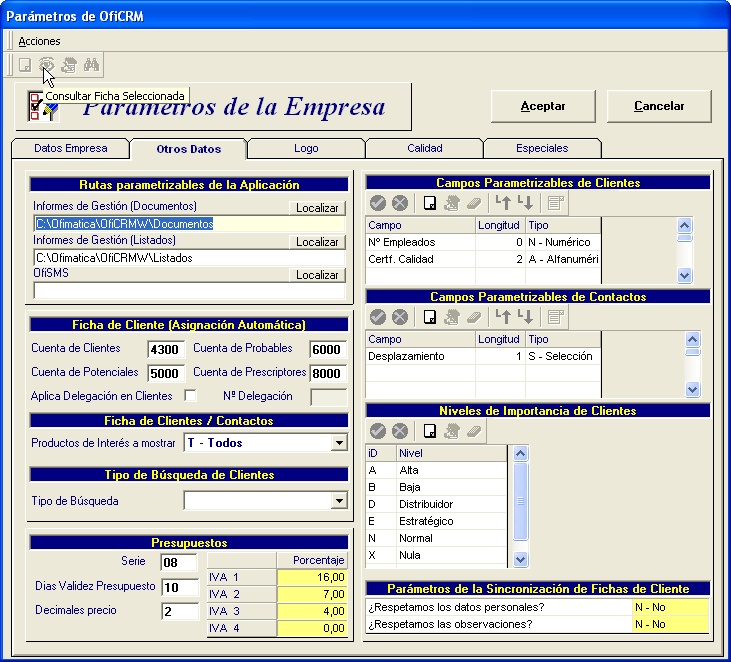Erase field icon in Campos de Clientes toolbar

[474, 203]
